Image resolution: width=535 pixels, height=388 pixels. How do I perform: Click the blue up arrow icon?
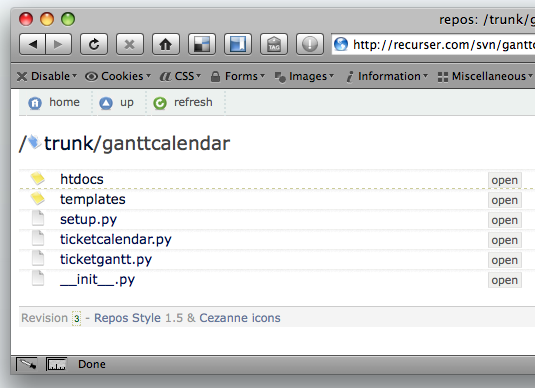pyautogui.click(x=106, y=103)
